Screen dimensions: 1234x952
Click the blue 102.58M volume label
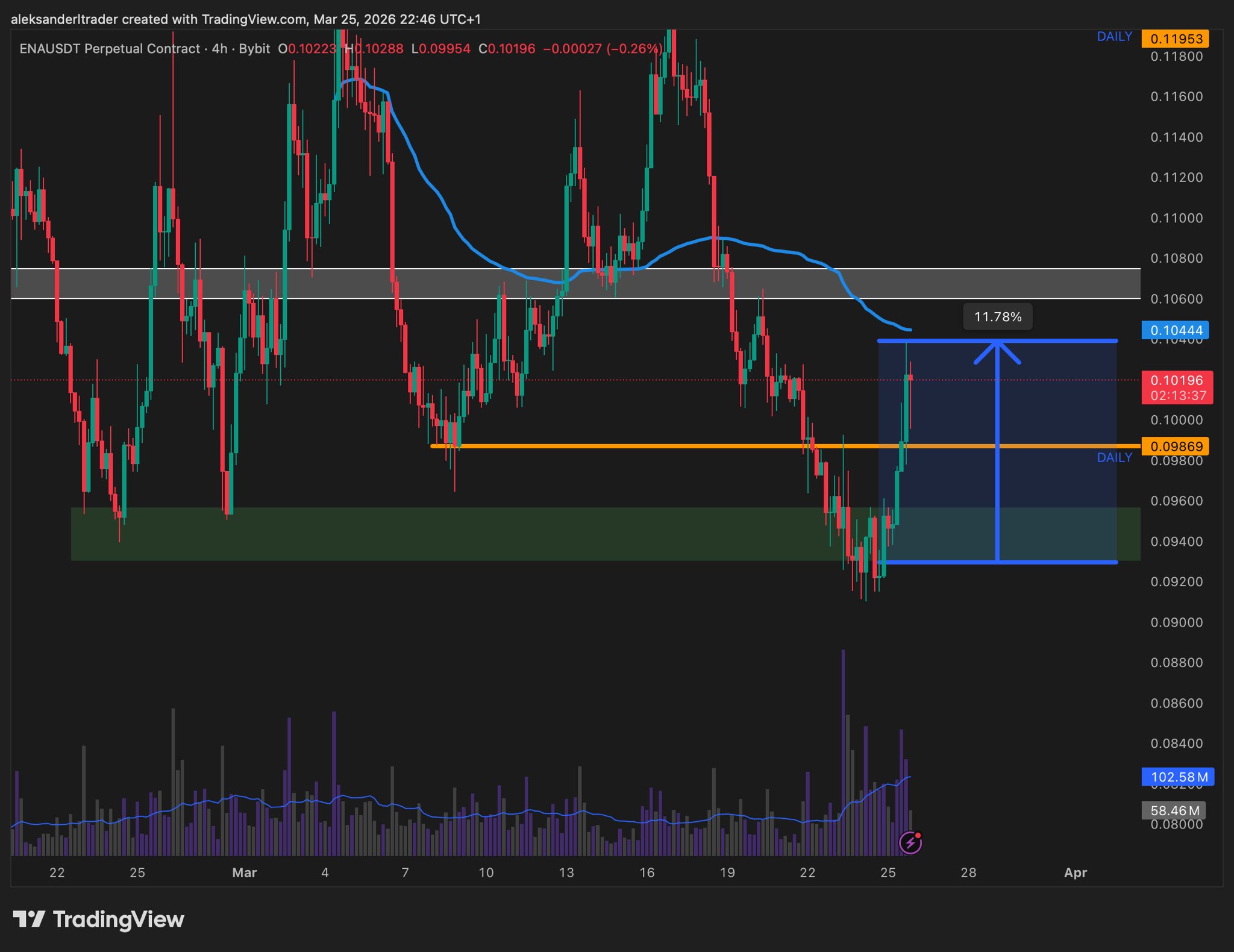pos(1178,777)
